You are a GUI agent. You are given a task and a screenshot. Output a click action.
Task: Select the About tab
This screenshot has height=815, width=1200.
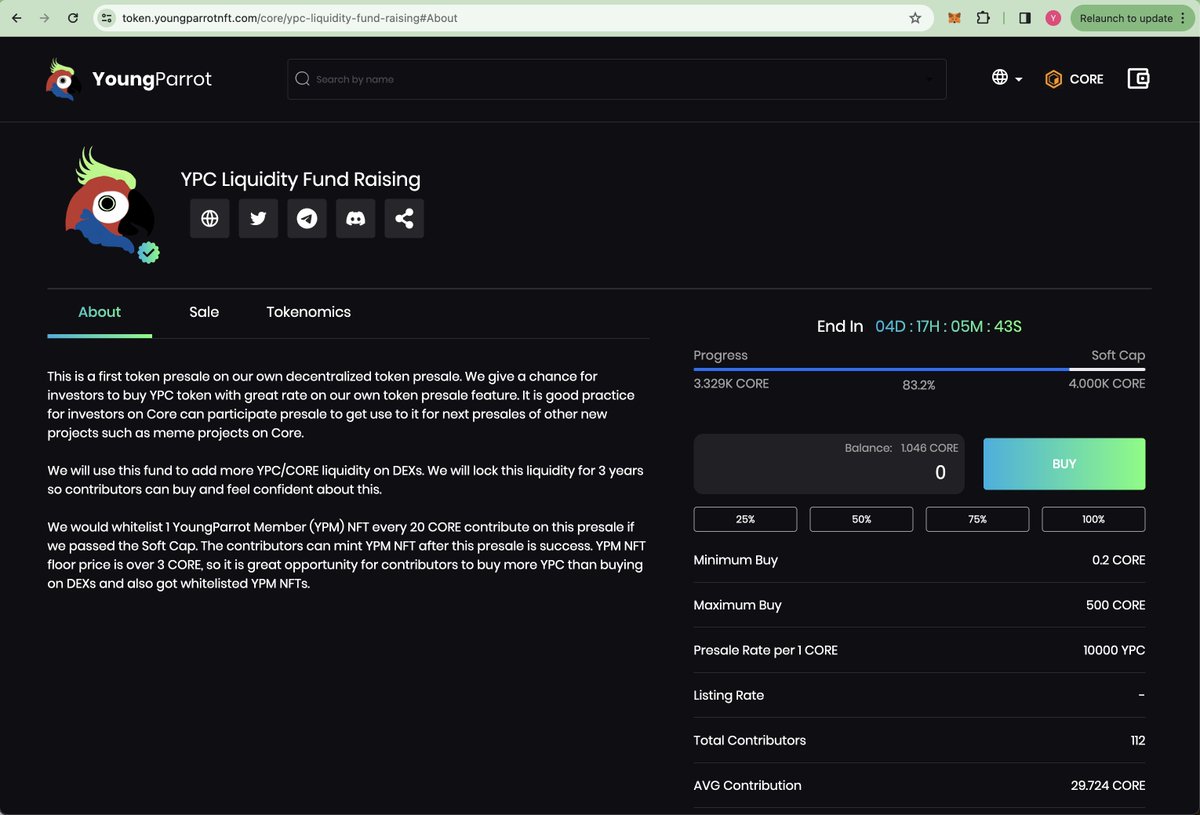tap(100, 312)
